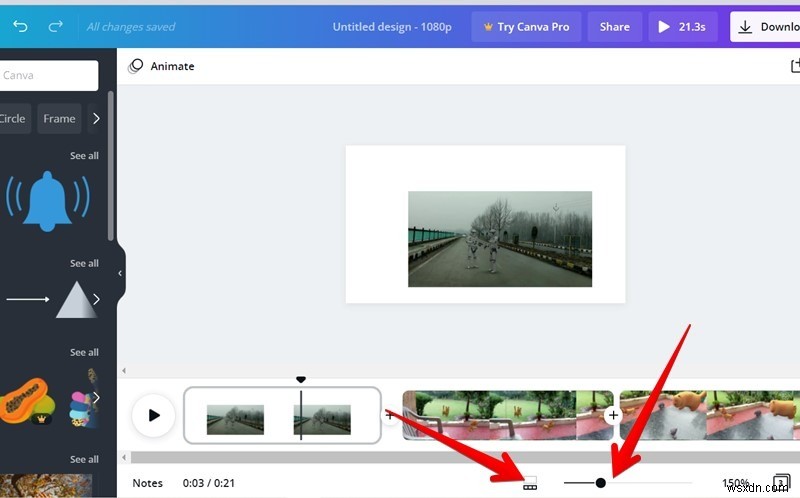800x498 pixels.
Task: See all graphics above papaya sticker
Action: (x=84, y=352)
